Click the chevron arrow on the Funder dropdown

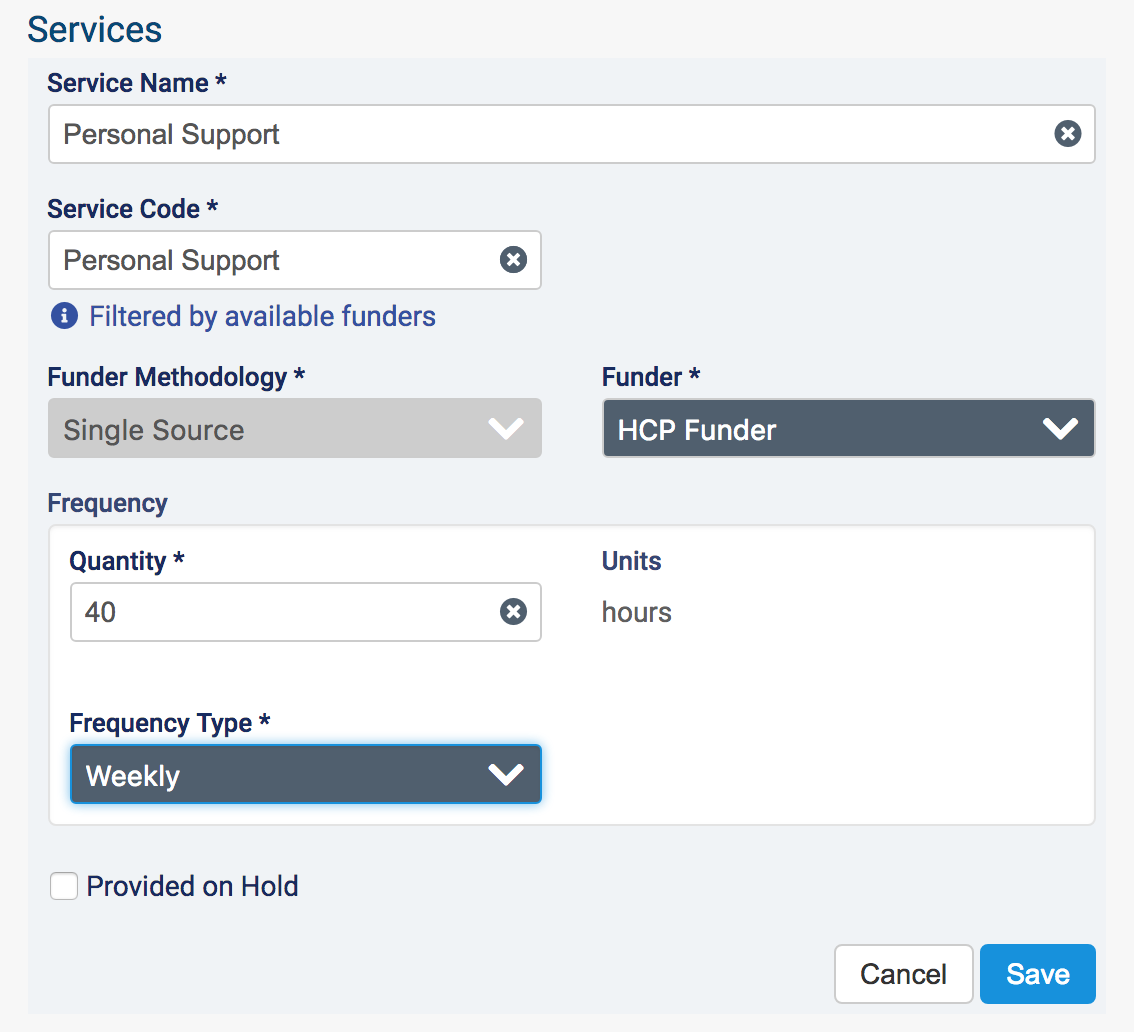1060,430
